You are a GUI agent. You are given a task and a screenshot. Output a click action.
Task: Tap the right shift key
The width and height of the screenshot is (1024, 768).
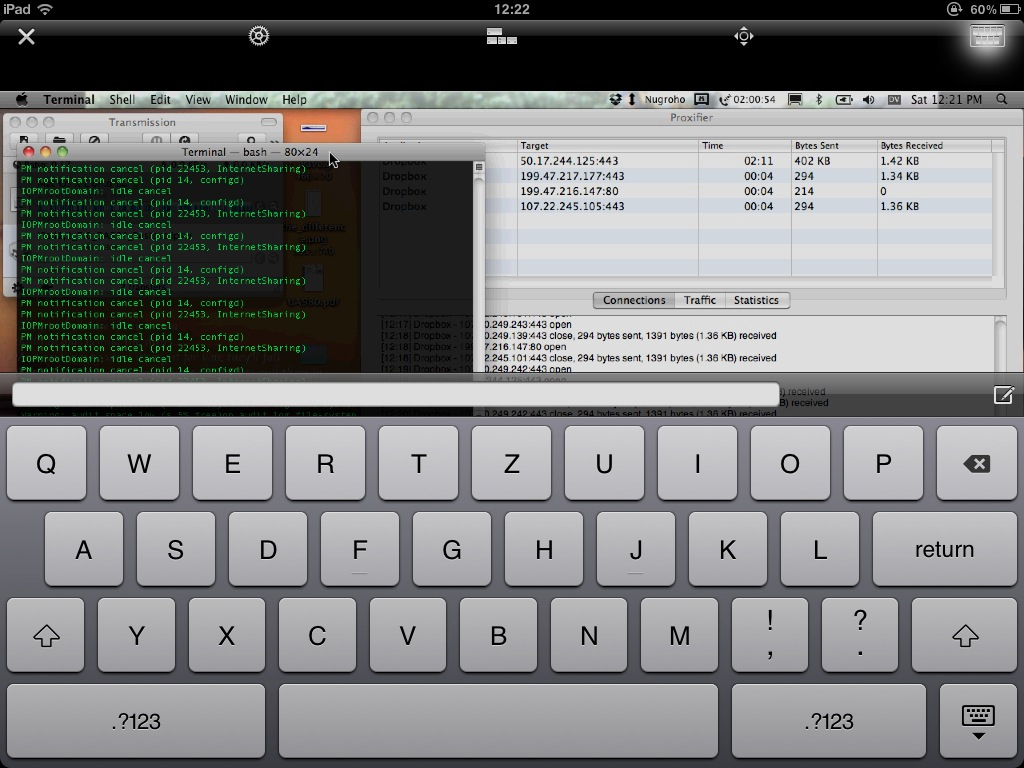[965, 635]
